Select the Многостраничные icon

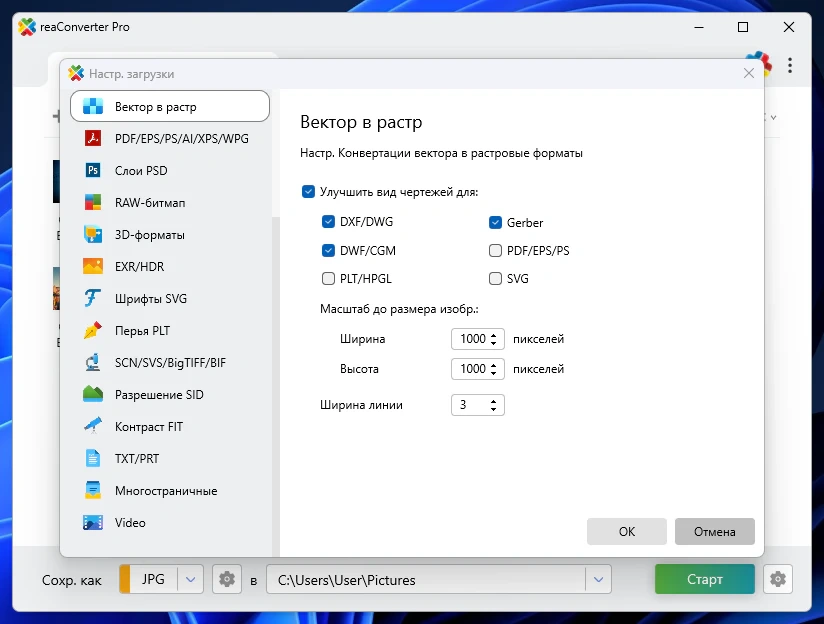pos(93,490)
